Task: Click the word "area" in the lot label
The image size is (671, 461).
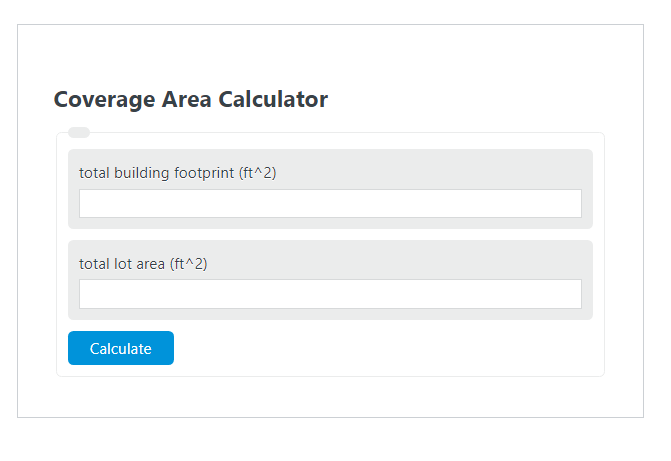Action: (149, 263)
